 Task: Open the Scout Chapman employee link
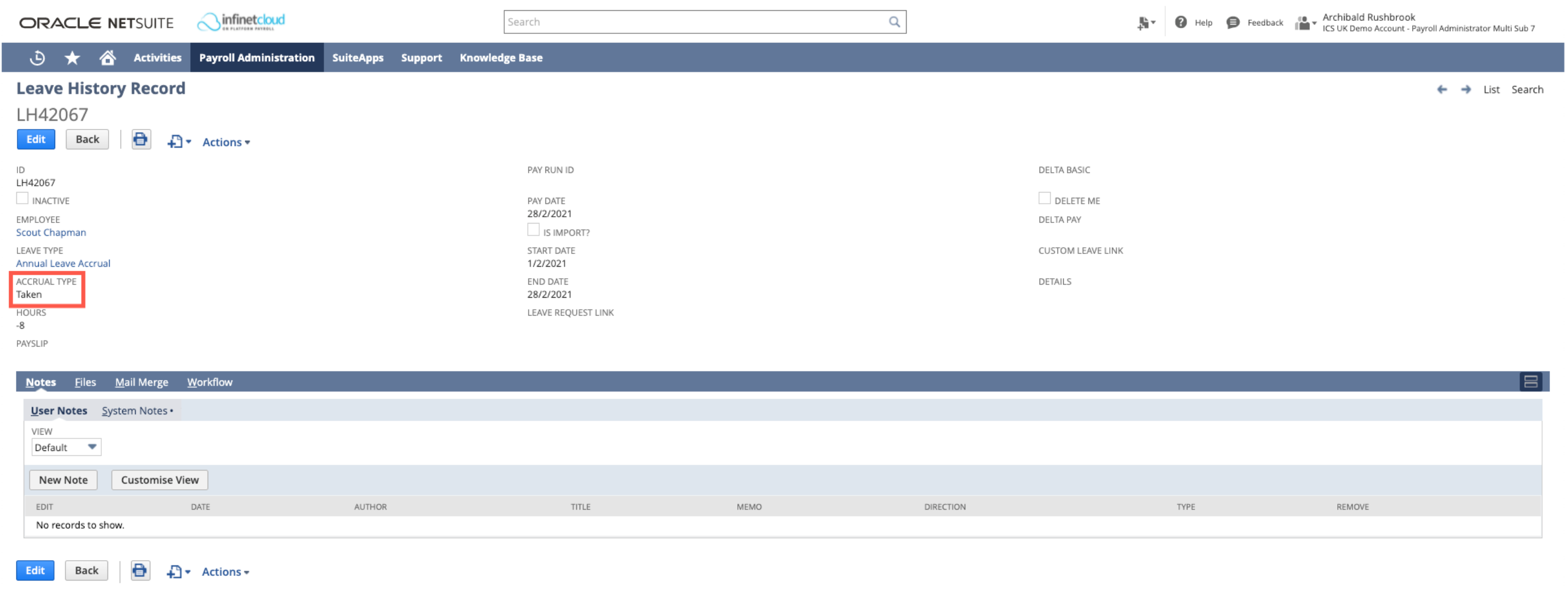(51, 232)
